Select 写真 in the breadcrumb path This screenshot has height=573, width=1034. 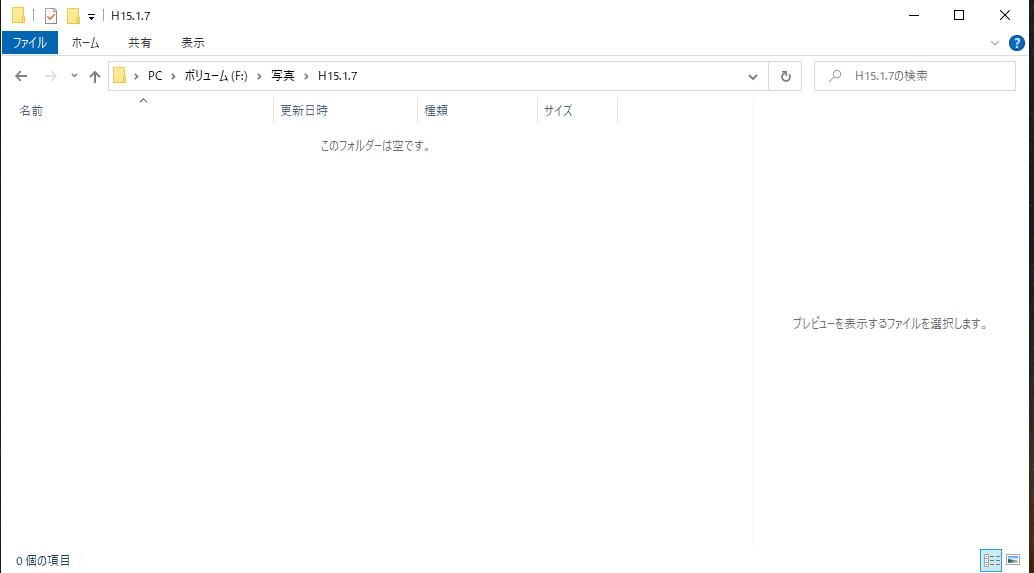(283, 76)
